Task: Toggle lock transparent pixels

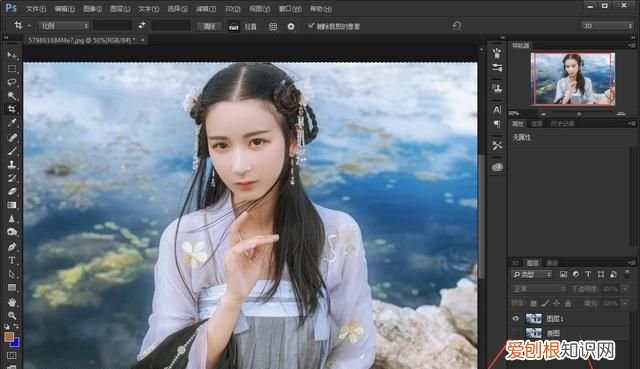Action: [x=533, y=304]
